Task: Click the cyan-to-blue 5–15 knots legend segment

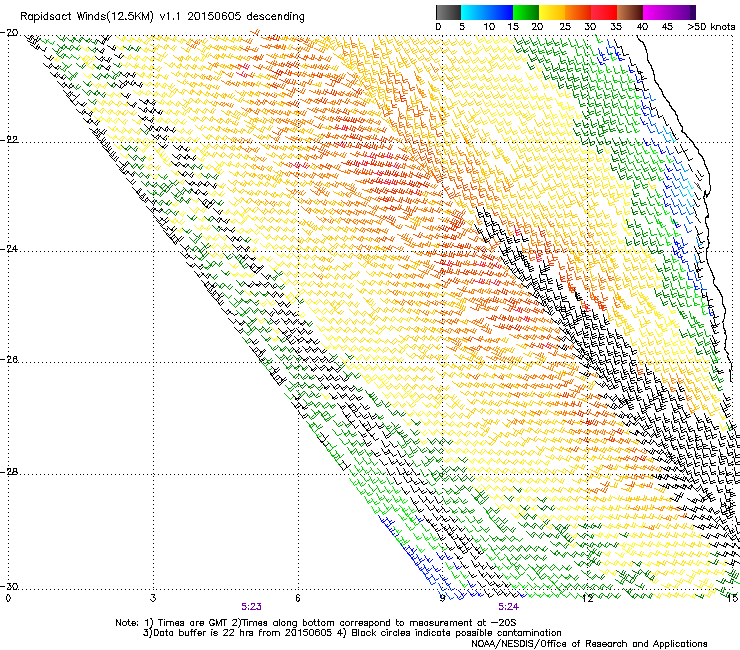Action: 487,12
